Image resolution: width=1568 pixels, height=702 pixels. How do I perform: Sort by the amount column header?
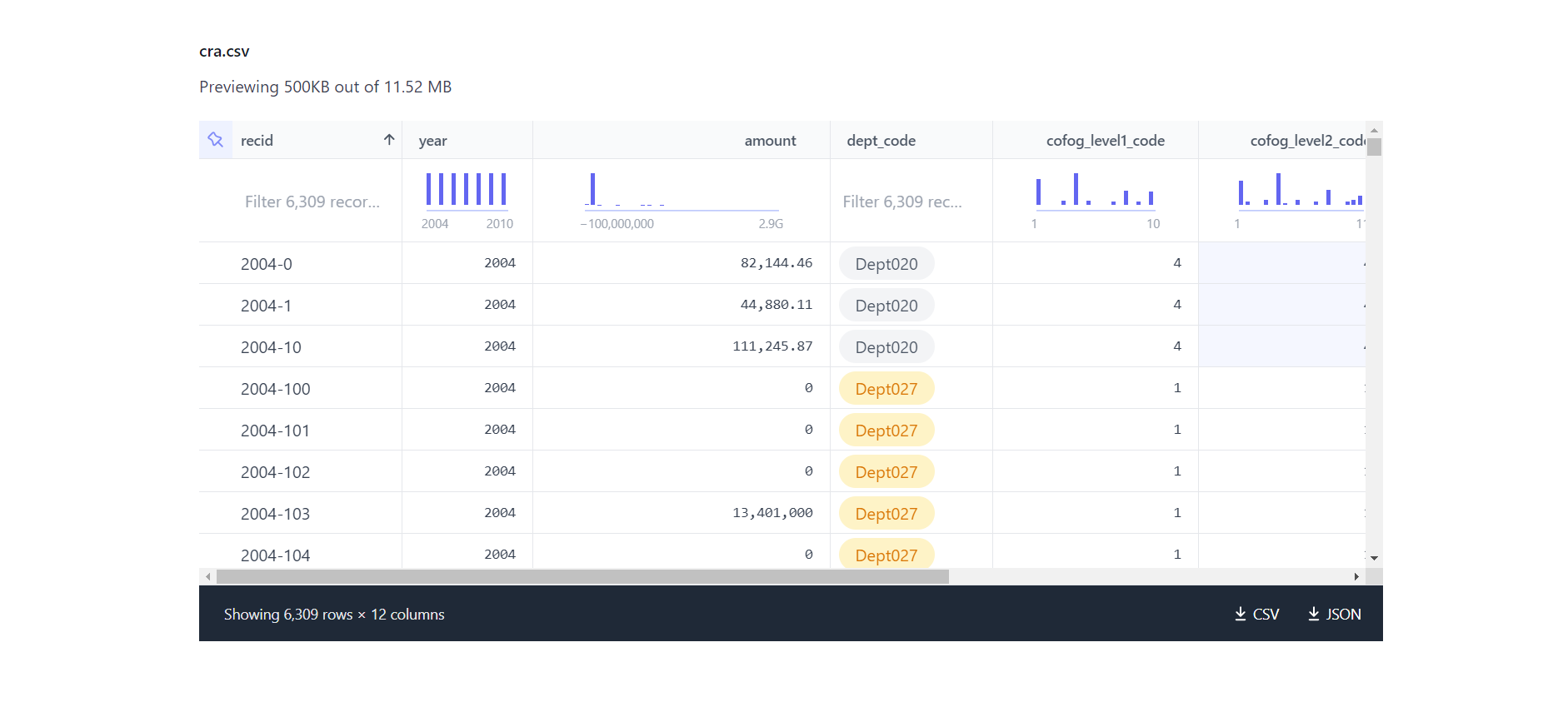(x=770, y=141)
